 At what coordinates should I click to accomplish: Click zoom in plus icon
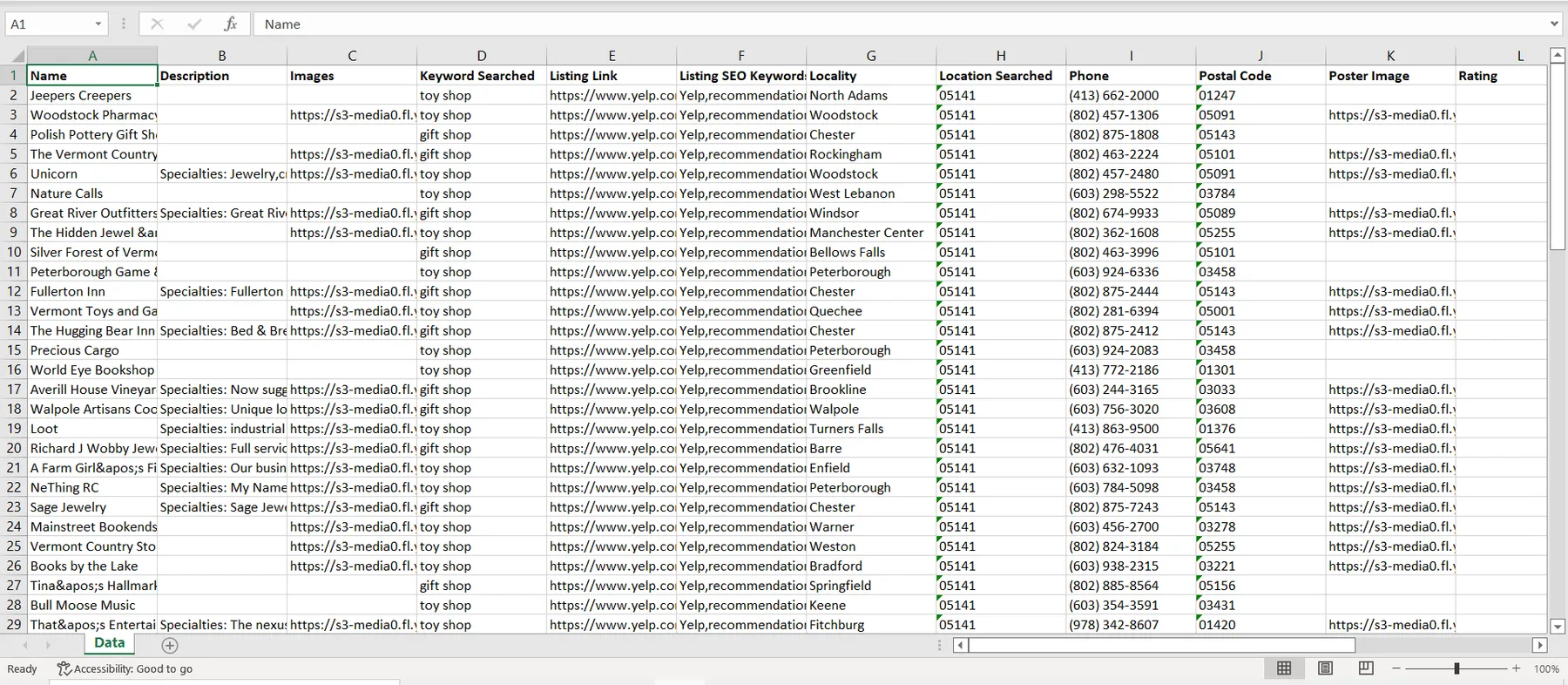(x=1517, y=668)
